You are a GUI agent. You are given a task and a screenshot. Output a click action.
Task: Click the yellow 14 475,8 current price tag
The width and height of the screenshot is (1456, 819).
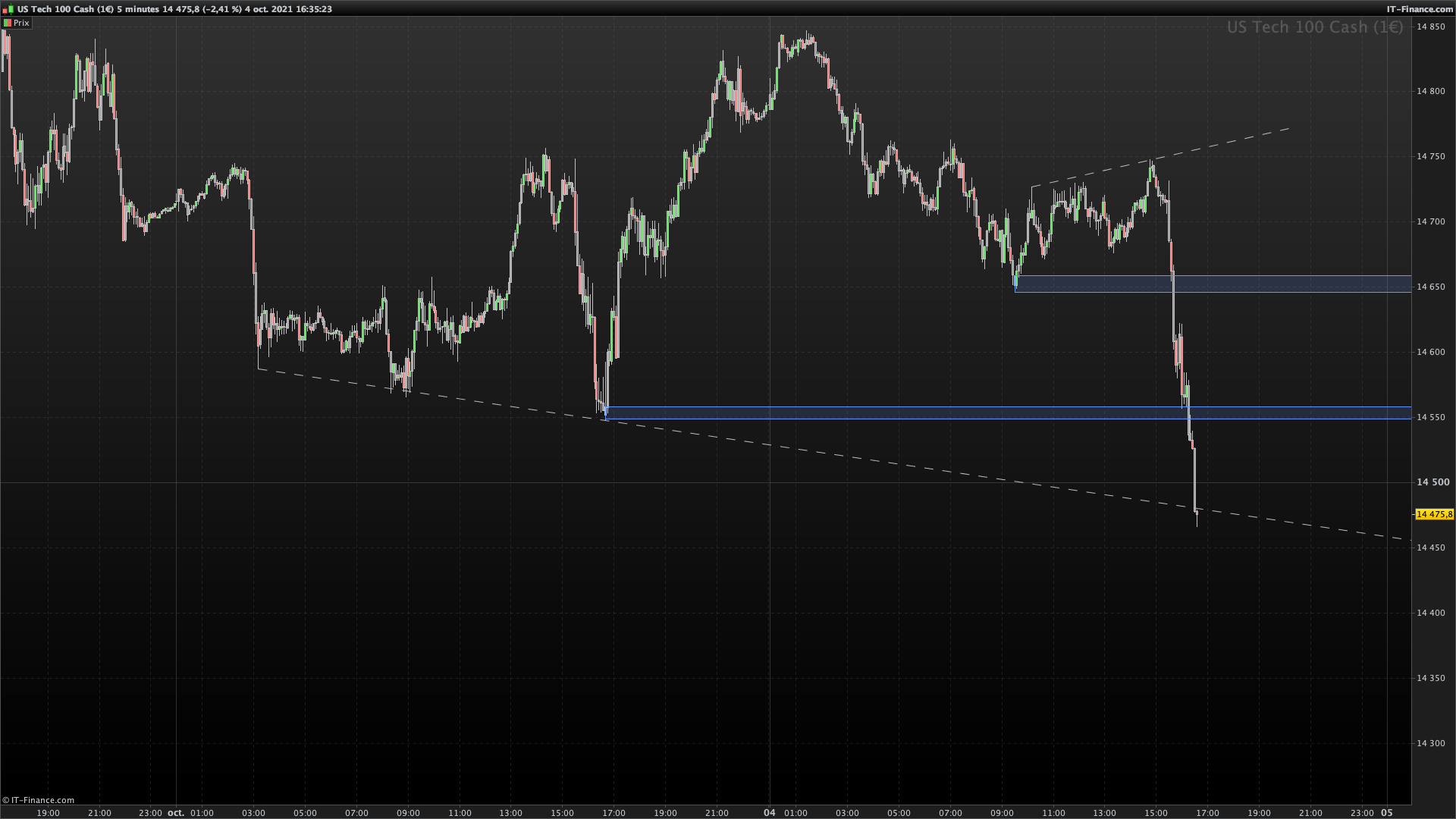click(x=1434, y=514)
